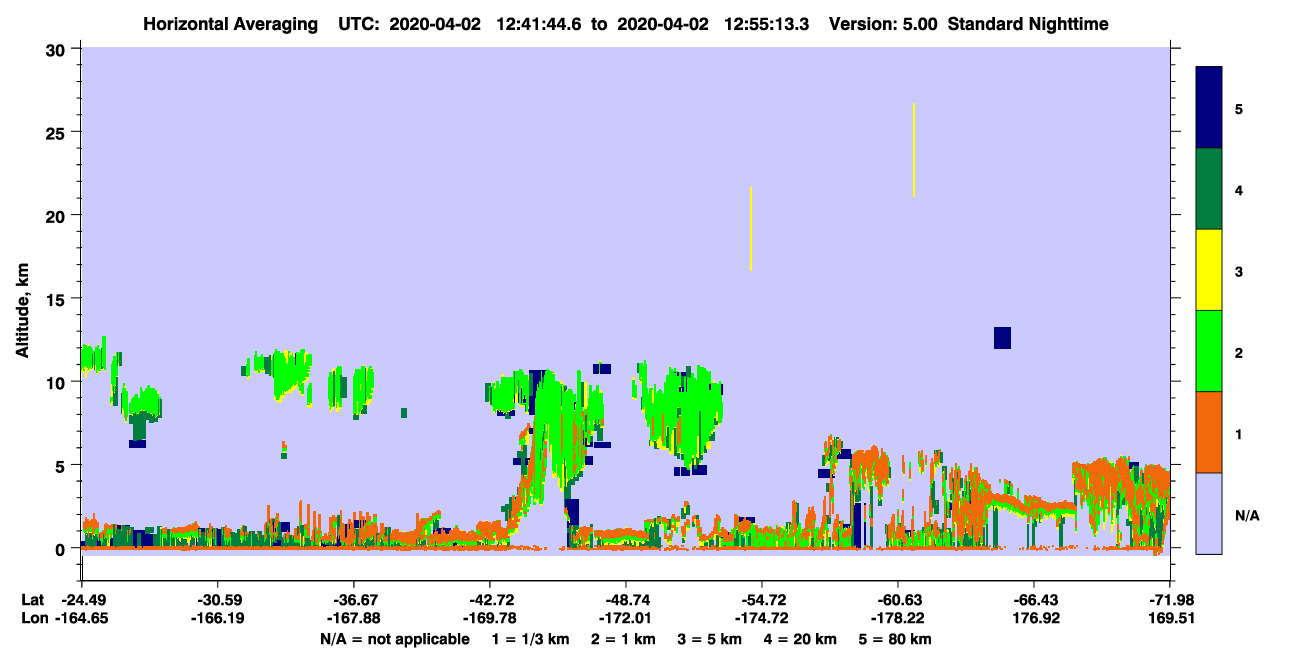Viewport: 1300px width, 667px height.
Task: Click the yellow vertical streak near 25 km altitude
Action: pos(914,150)
